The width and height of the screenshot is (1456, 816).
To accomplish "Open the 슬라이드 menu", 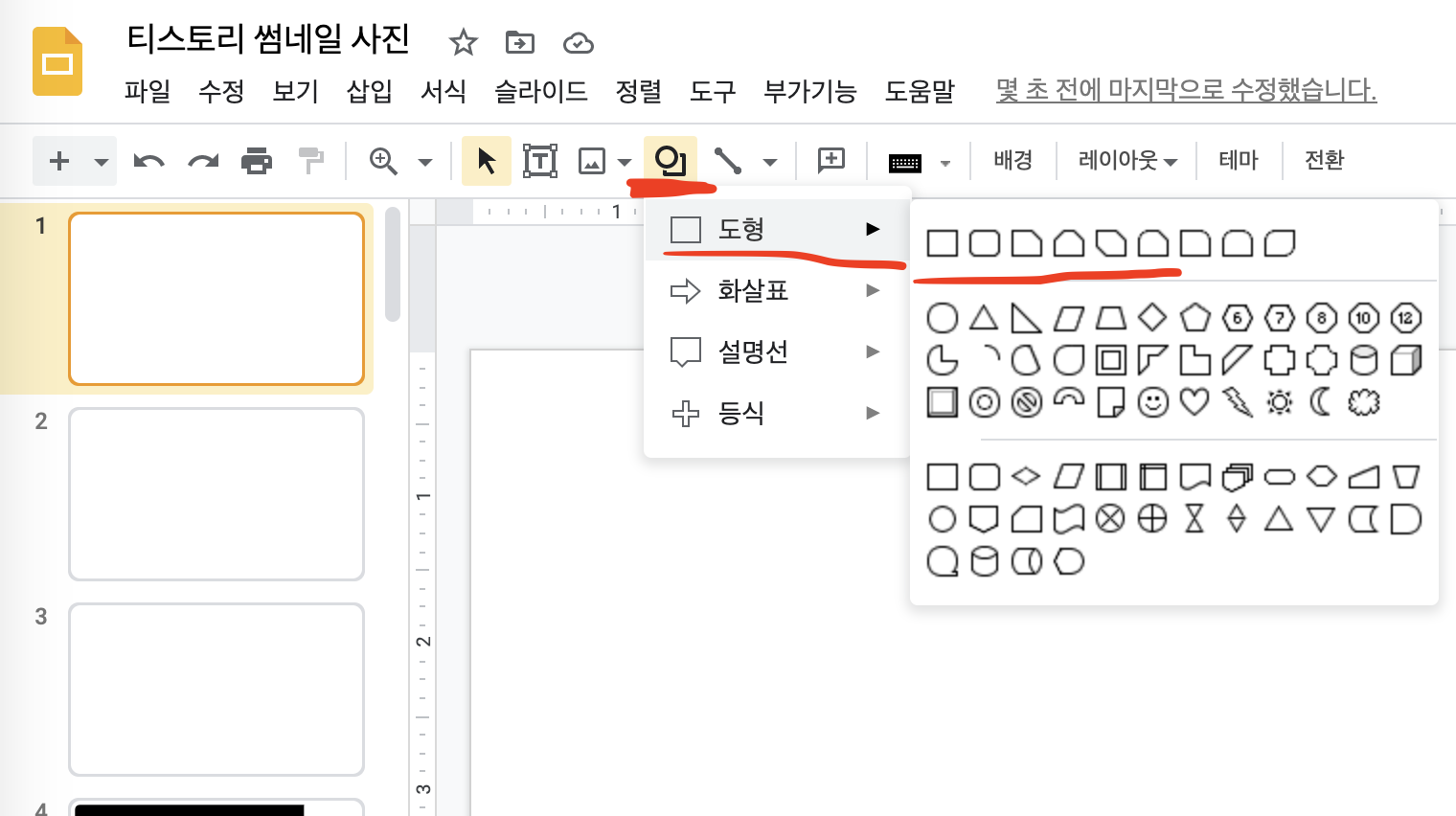I will pyautogui.click(x=541, y=91).
